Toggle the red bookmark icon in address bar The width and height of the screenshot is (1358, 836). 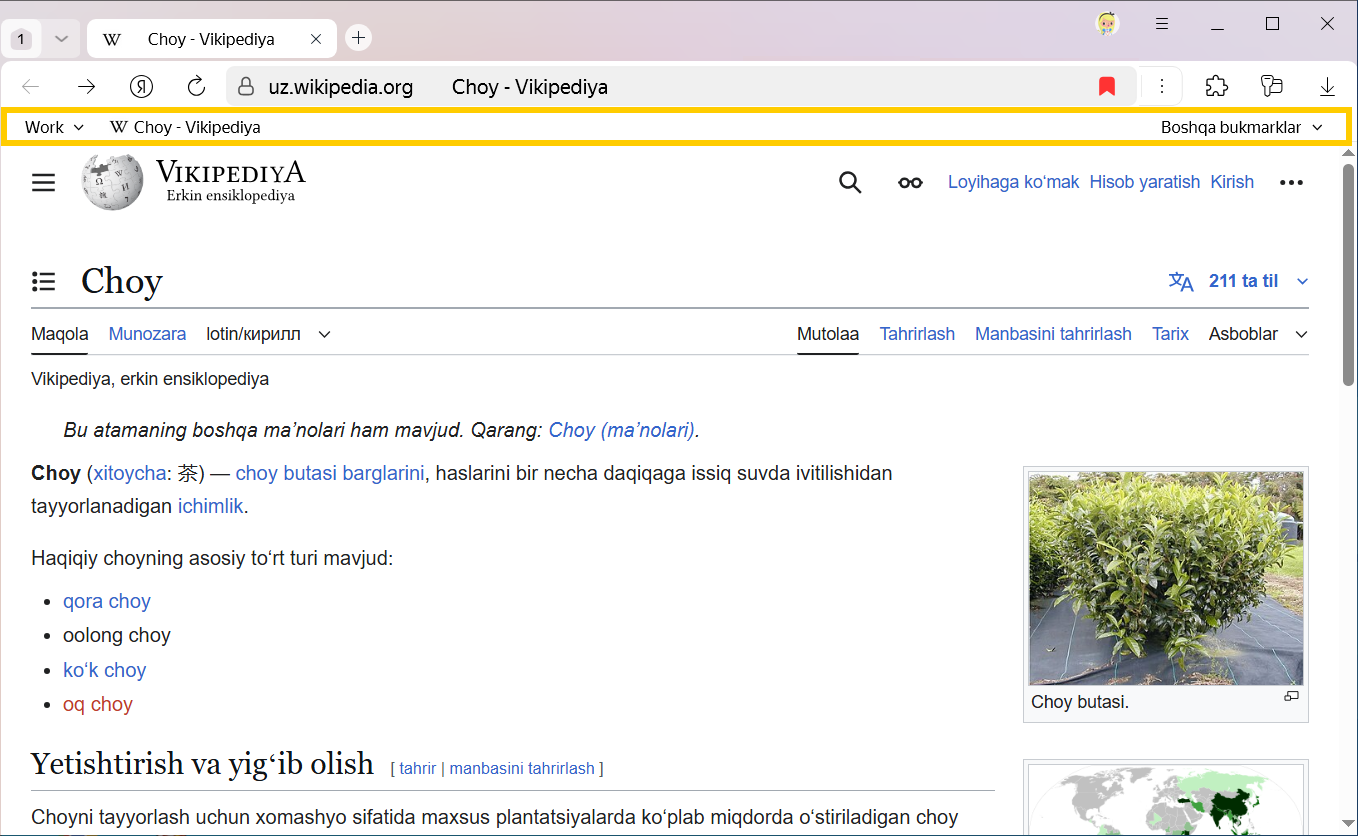1106,87
